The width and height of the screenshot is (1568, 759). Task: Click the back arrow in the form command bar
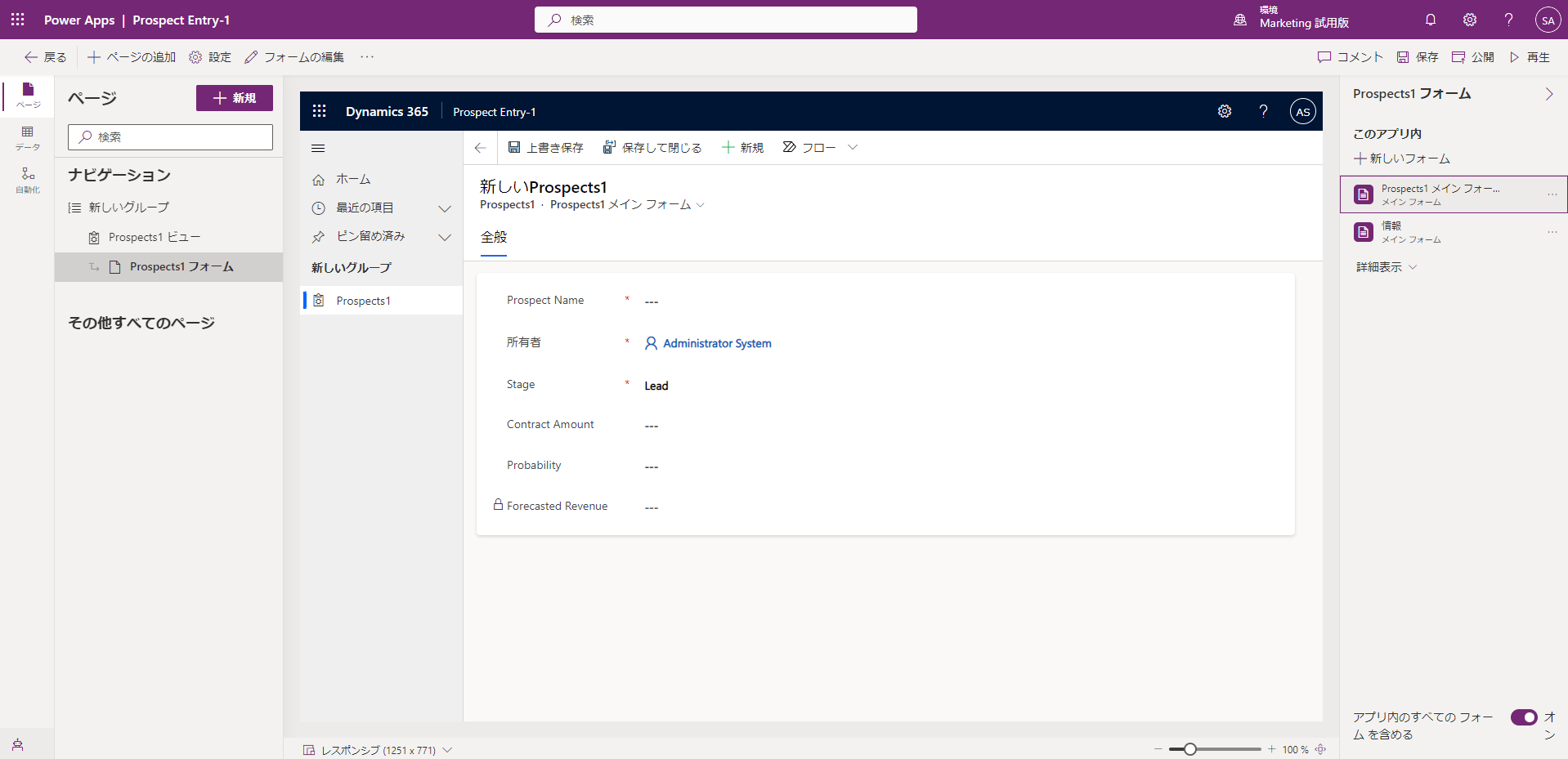tap(480, 148)
